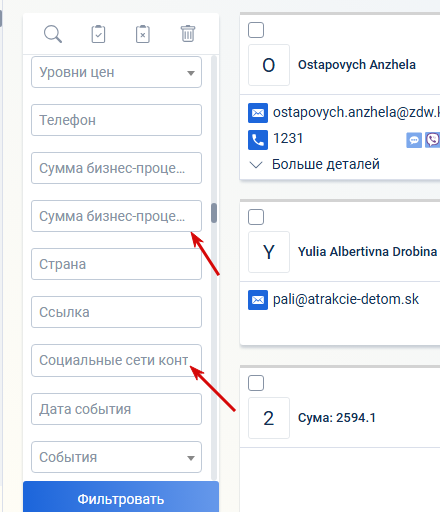This screenshot has height=512, width=440.
Task: Click the Страна filter field
Action: coord(116,264)
